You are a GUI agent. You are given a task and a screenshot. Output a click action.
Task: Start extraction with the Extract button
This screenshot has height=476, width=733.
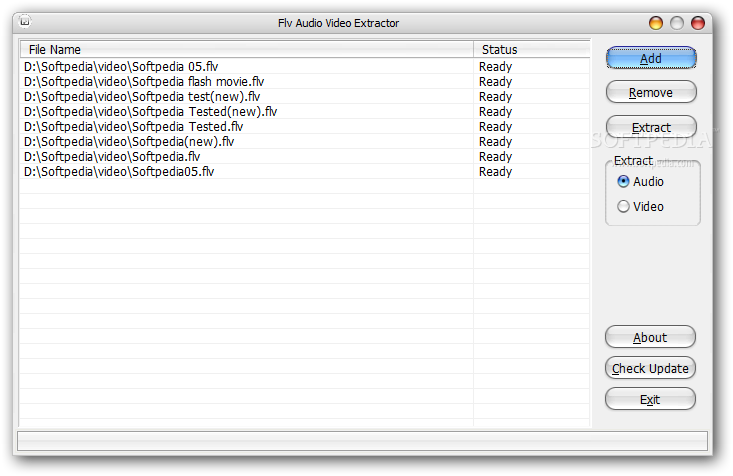pyautogui.click(x=651, y=128)
